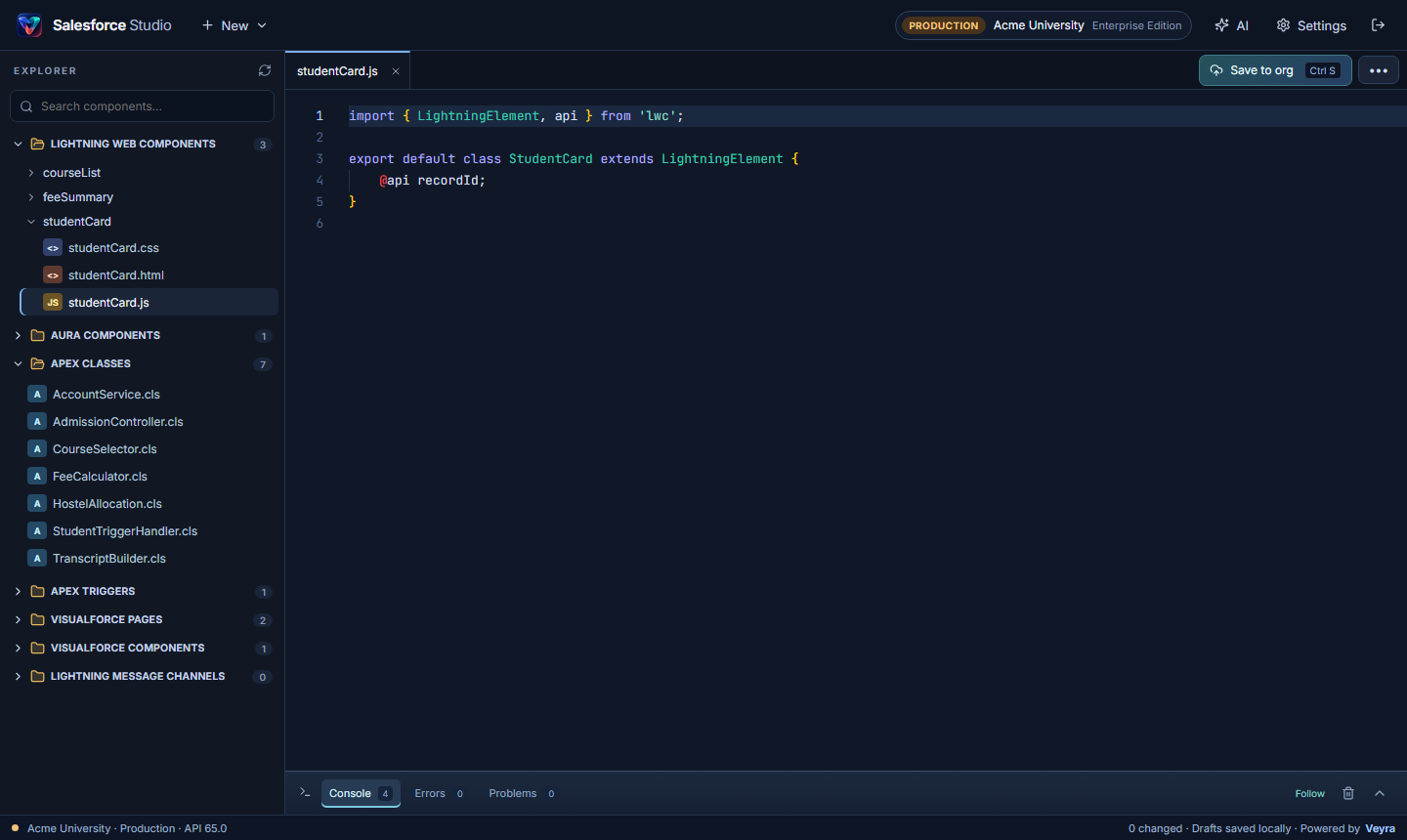Open the studentCard.css file
The height and width of the screenshot is (840, 1407).
tap(149, 248)
